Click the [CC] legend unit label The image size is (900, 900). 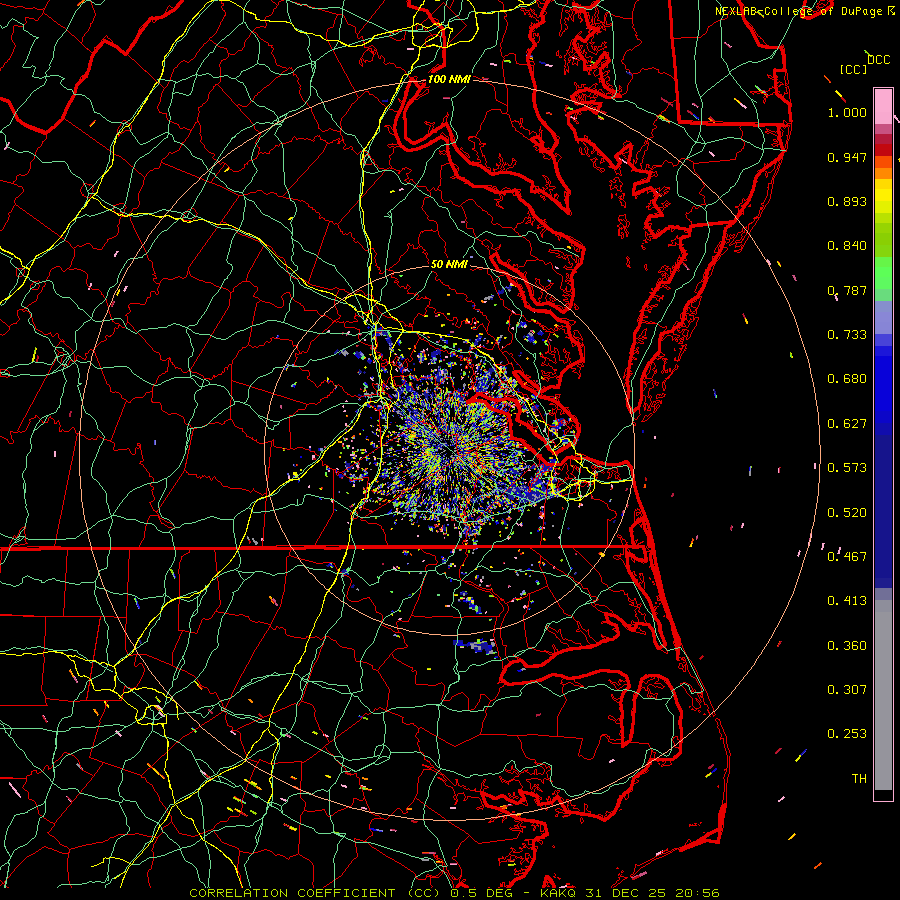click(x=854, y=69)
